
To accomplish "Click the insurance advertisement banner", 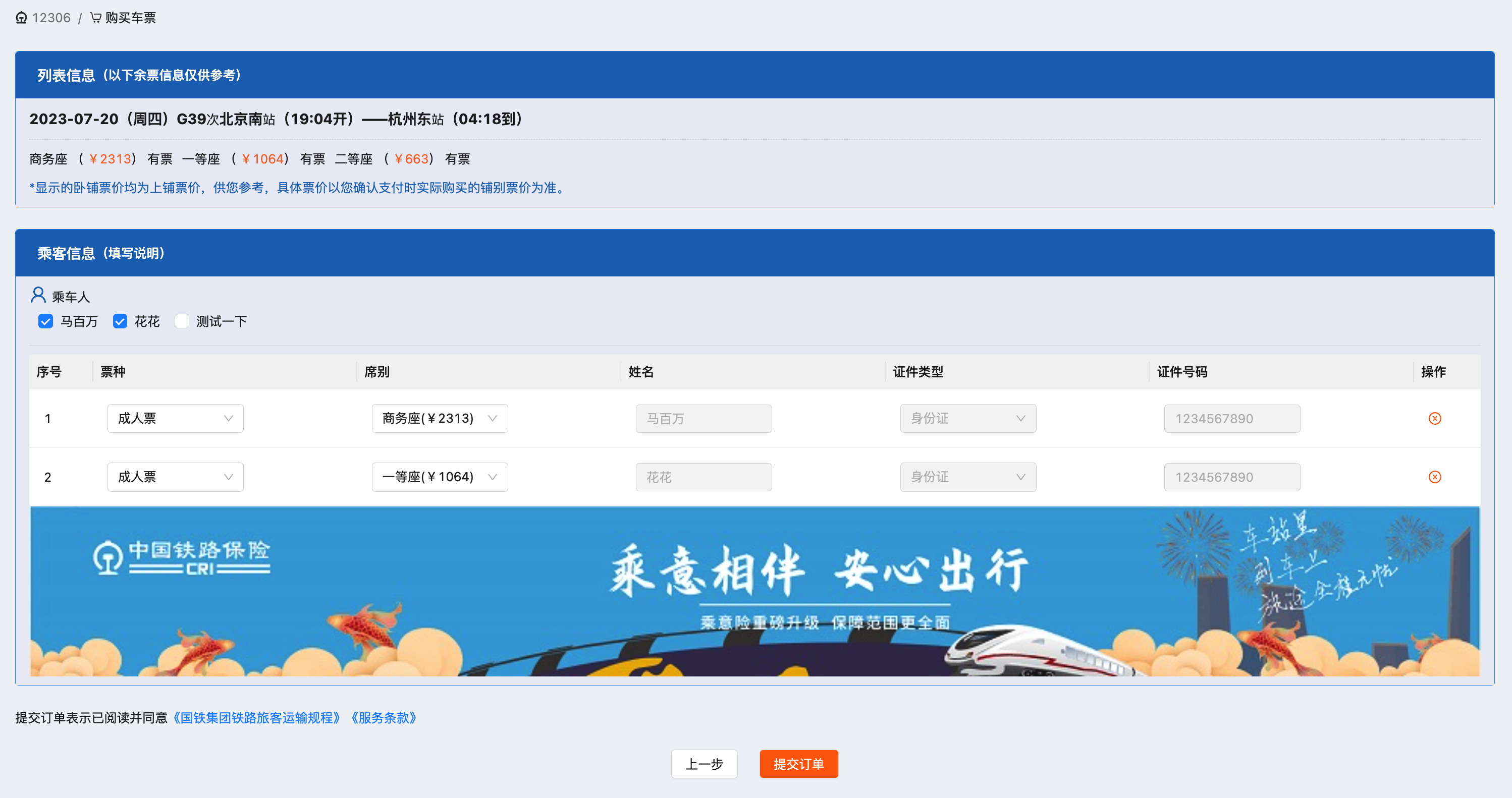I will coord(754,592).
